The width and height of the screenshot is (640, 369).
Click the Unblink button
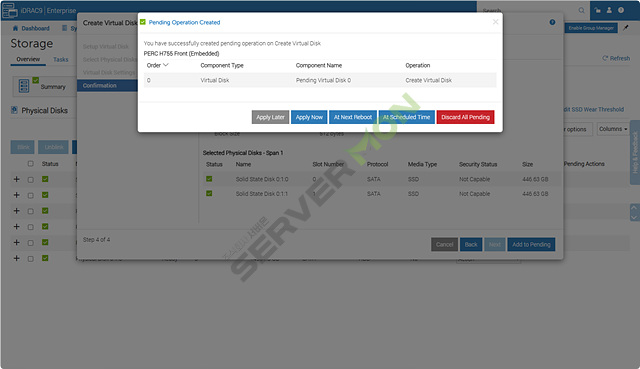54,147
